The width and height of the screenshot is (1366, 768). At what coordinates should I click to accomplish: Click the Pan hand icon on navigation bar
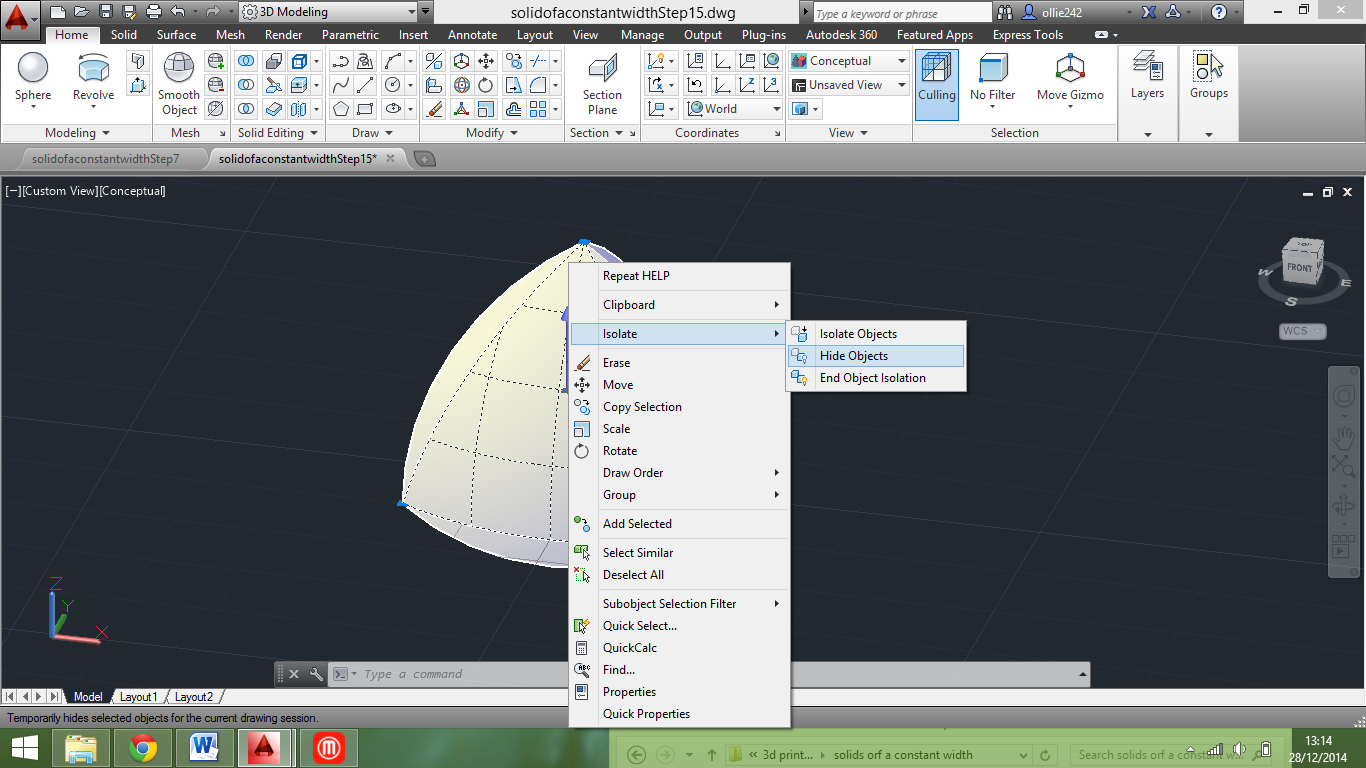point(1342,436)
